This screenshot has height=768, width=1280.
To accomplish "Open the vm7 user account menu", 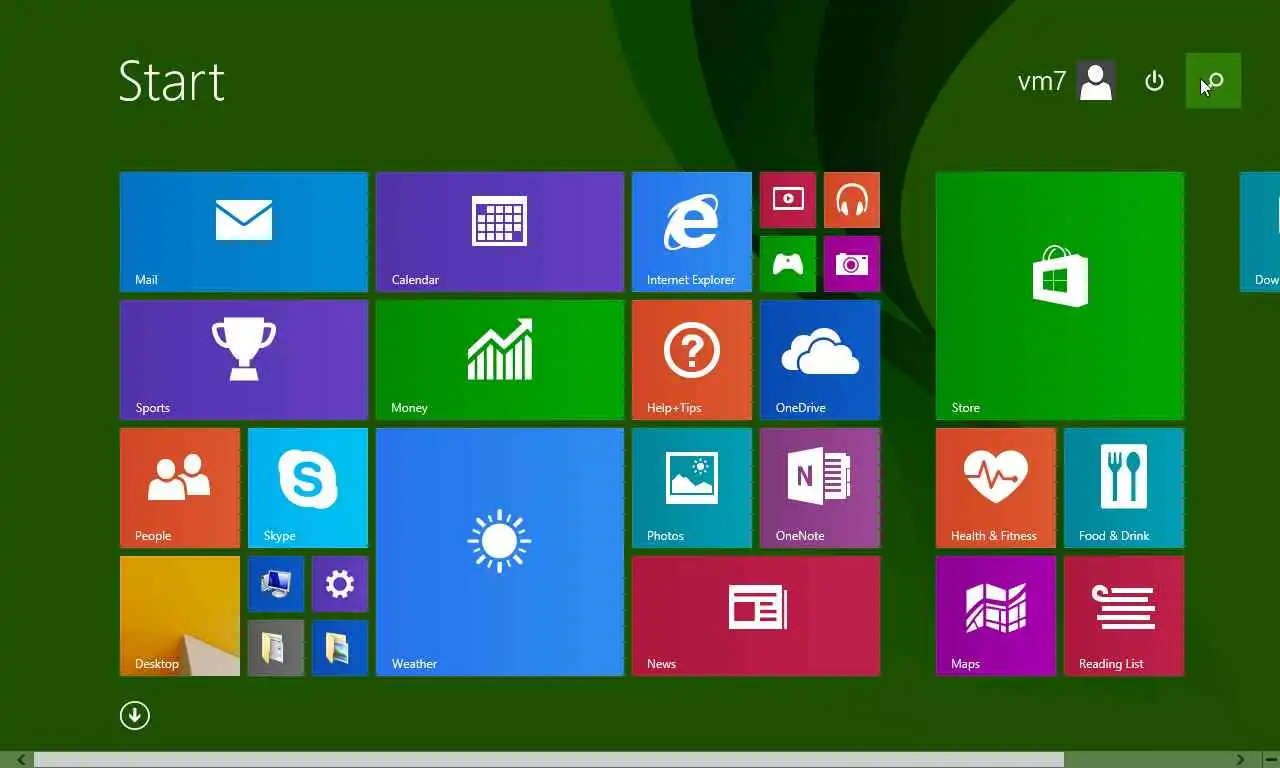I will pos(1066,81).
